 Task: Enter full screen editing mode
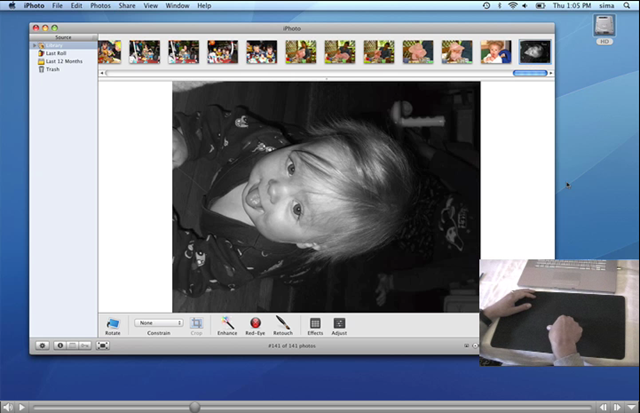pos(102,346)
